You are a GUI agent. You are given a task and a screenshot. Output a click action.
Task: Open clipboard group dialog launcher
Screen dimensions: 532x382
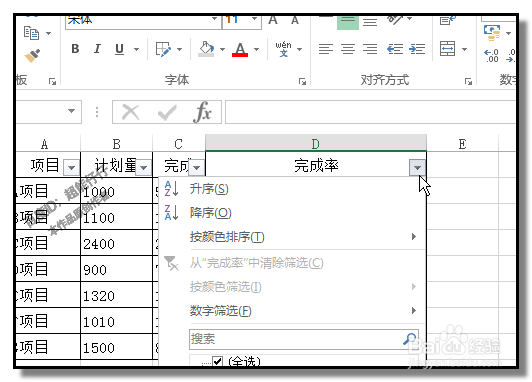[52, 81]
